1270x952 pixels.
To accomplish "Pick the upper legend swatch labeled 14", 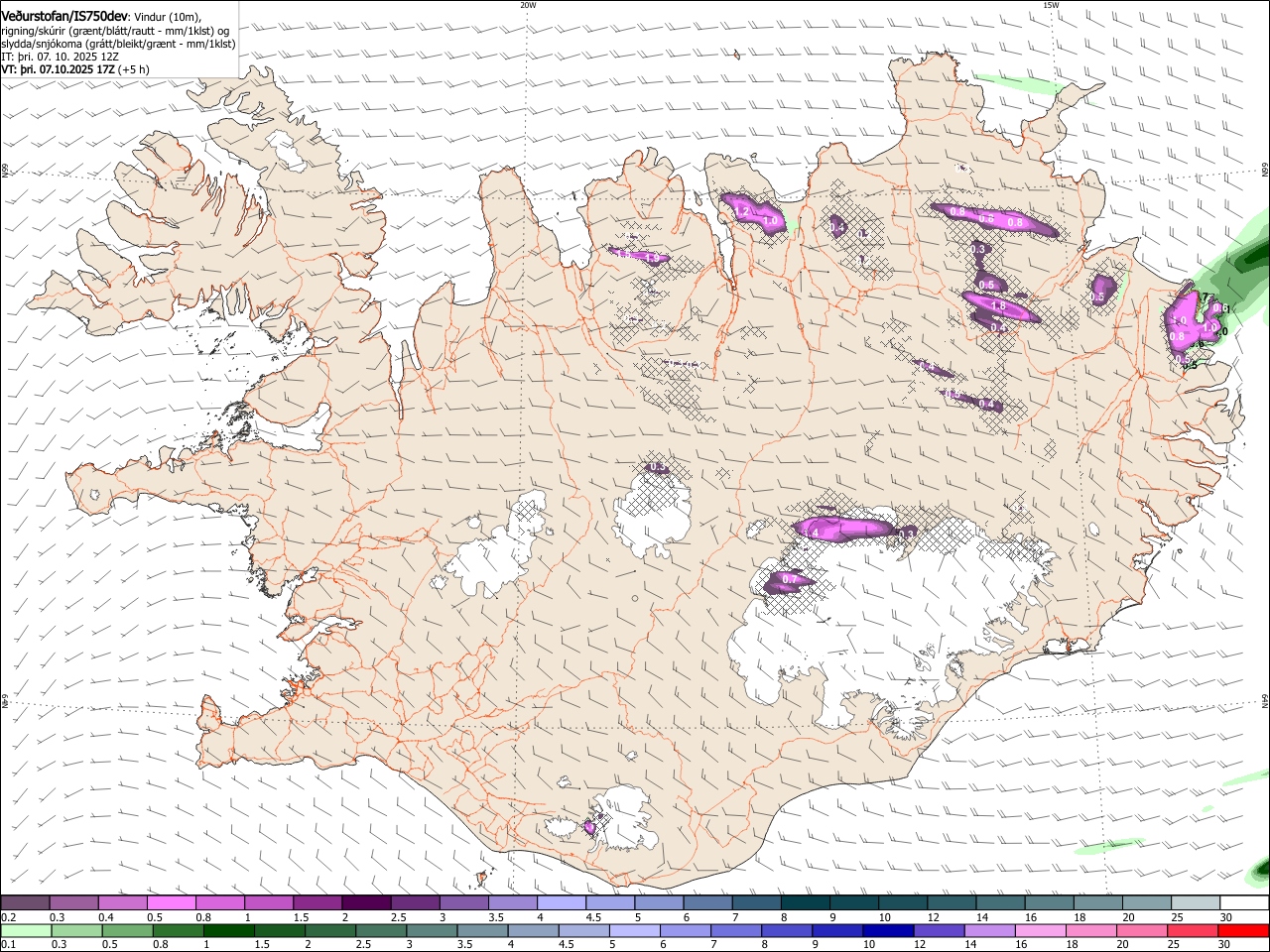I will coord(1000,902).
